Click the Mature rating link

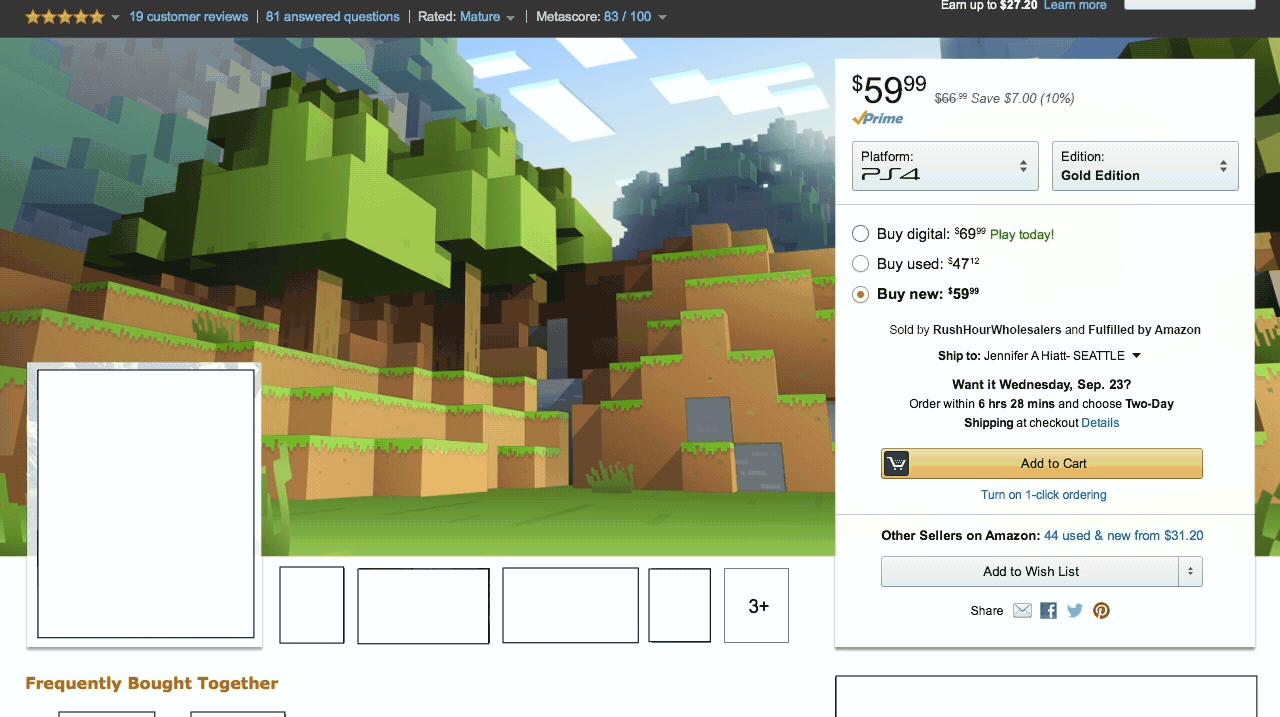click(480, 17)
